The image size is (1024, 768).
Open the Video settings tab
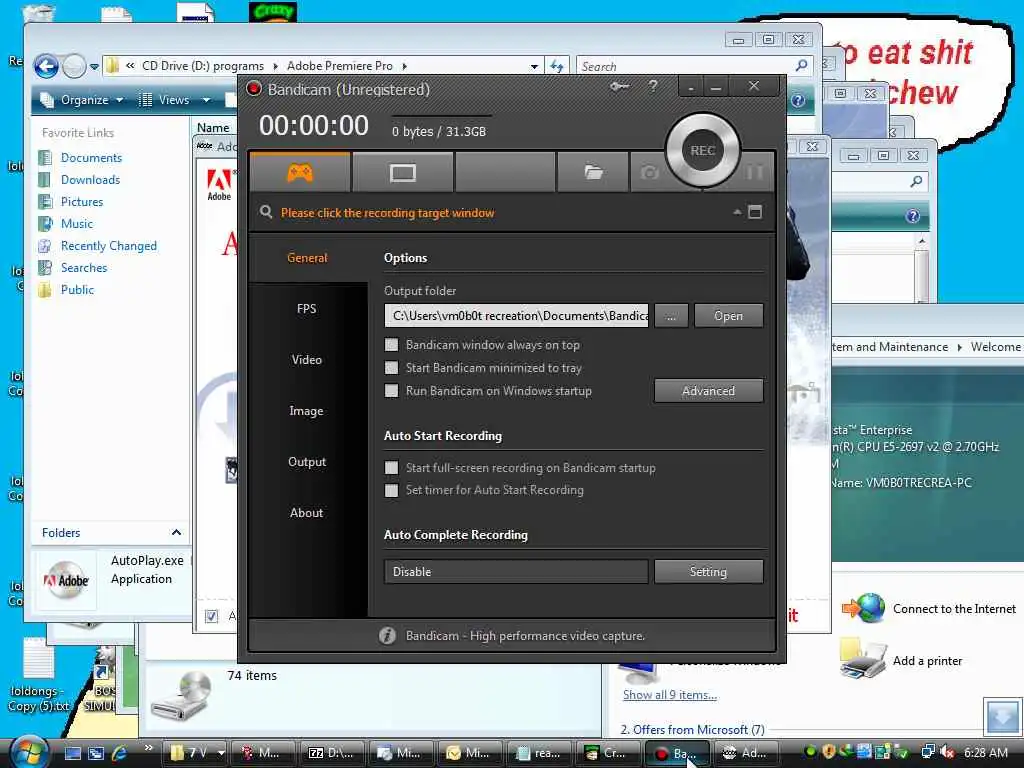tap(307, 360)
